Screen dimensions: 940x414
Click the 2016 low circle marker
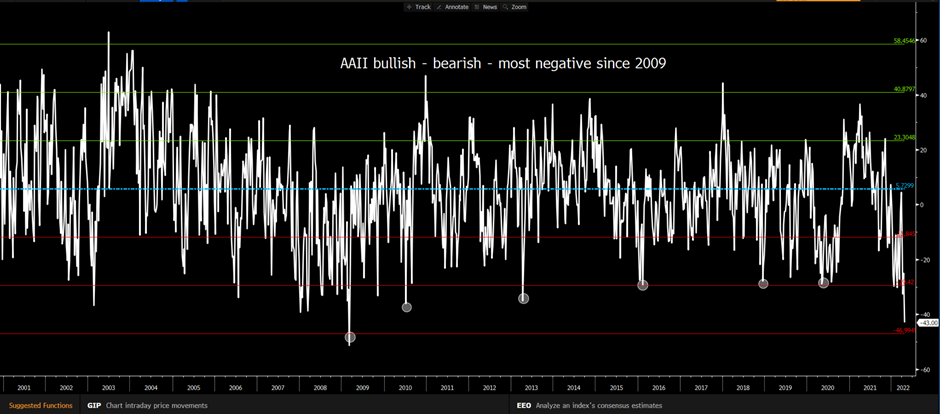click(x=643, y=285)
